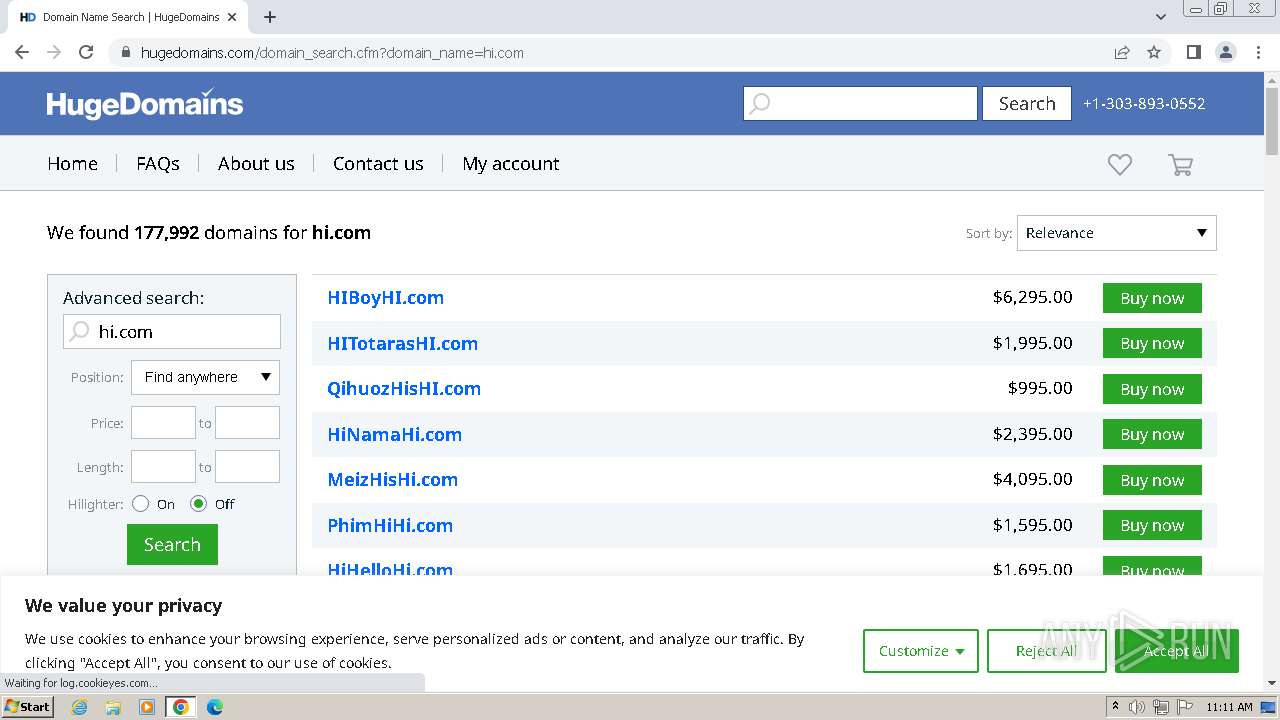Open the HiNamaHi.com domain link
Viewport: 1280px width, 720px height.
394,434
